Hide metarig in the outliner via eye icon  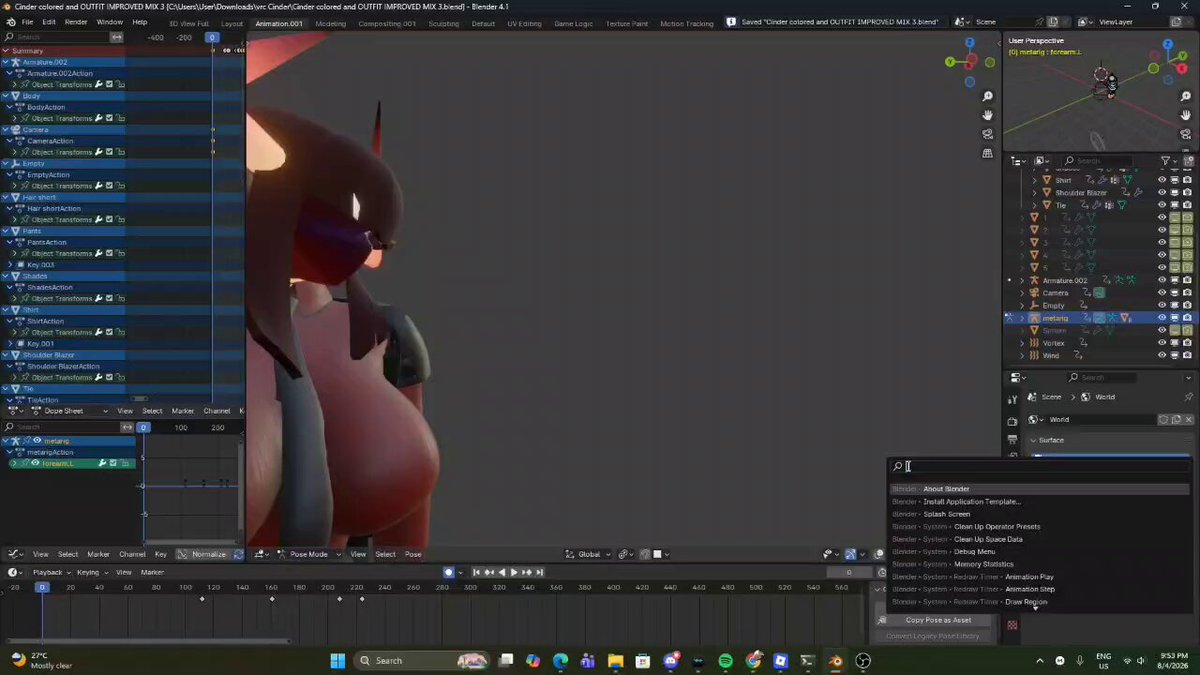coord(1162,318)
